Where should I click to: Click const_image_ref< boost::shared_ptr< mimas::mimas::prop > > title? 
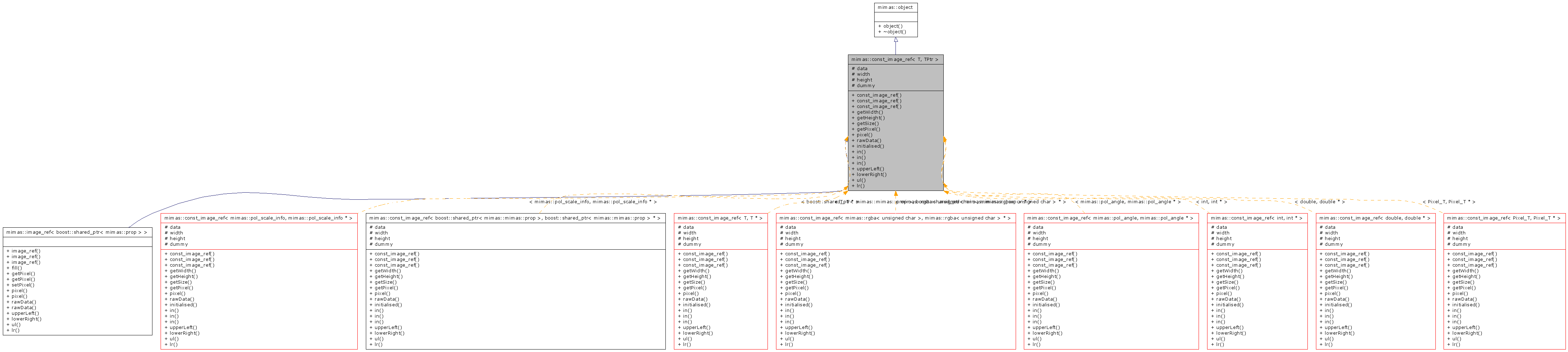[x=514, y=218]
